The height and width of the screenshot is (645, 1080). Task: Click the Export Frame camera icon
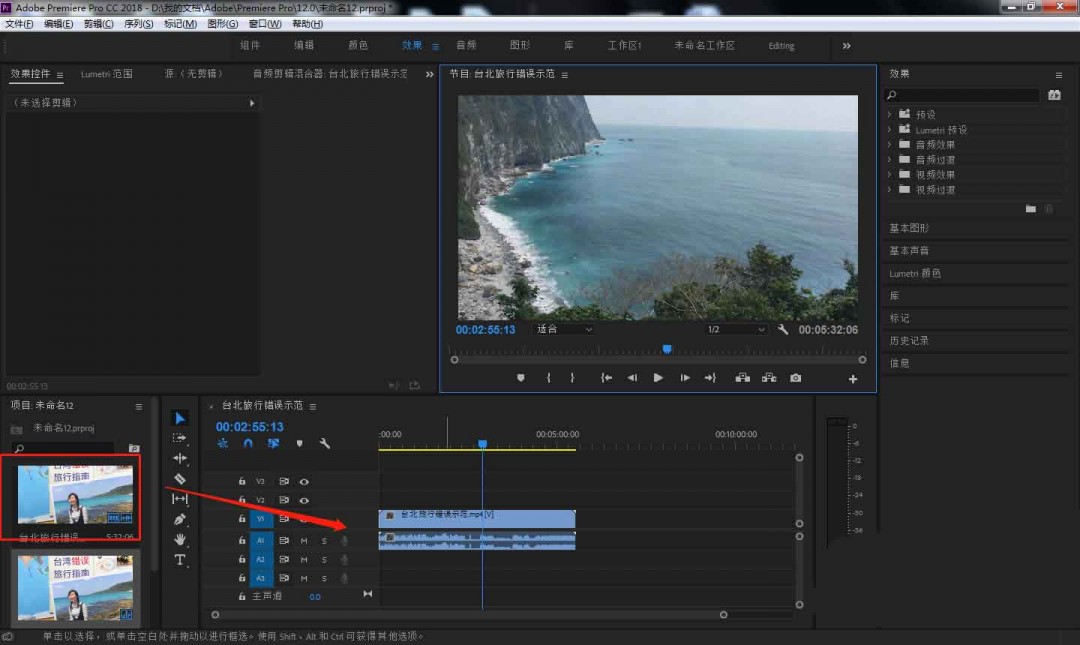pyautogui.click(x=795, y=378)
